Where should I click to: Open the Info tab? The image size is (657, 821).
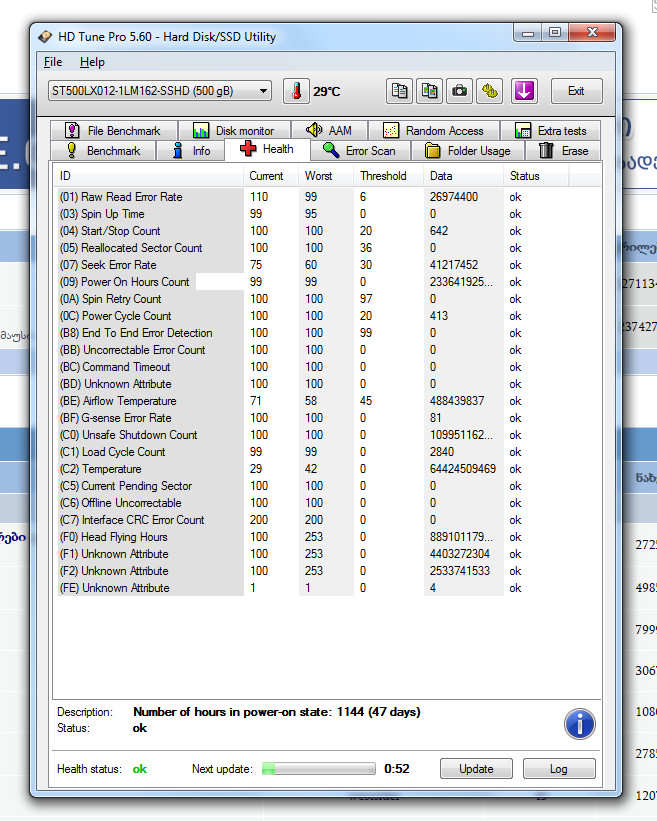(191, 151)
